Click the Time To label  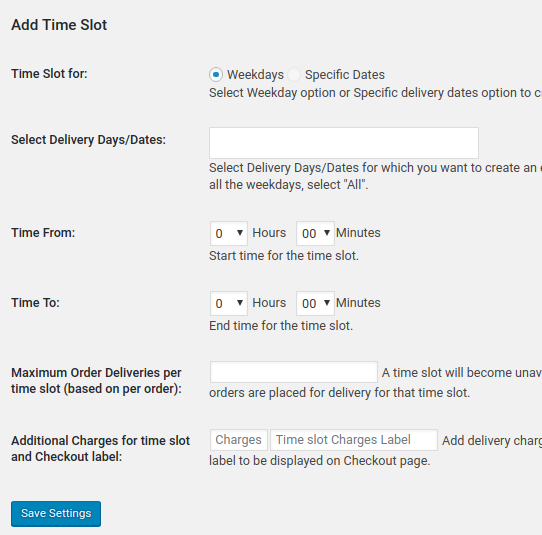coord(35,302)
